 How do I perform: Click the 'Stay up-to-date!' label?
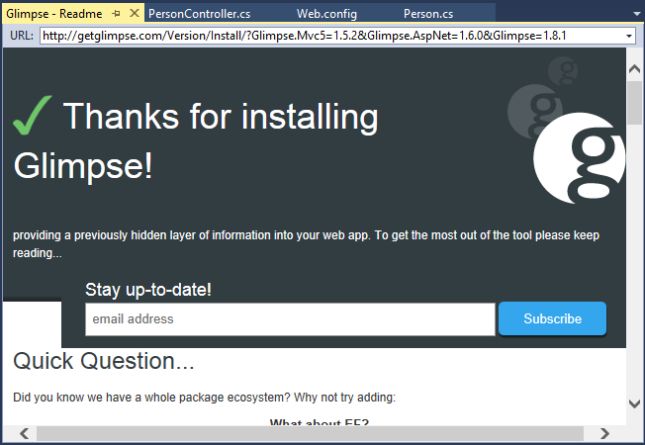[x=148, y=290]
